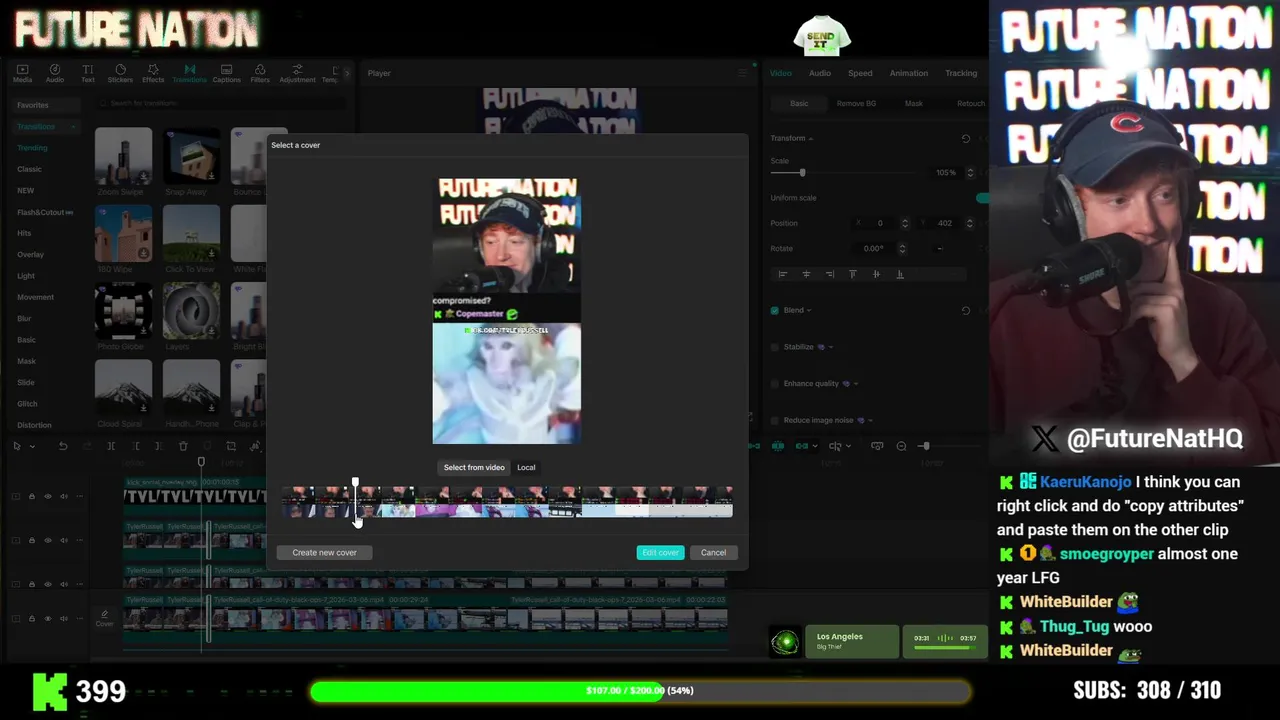
Task: Select the Glitch transitions category
Action: 27,403
